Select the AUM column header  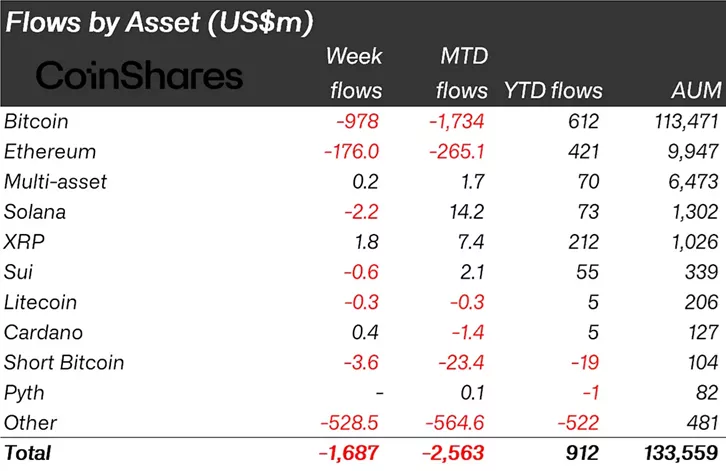click(696, 90)
